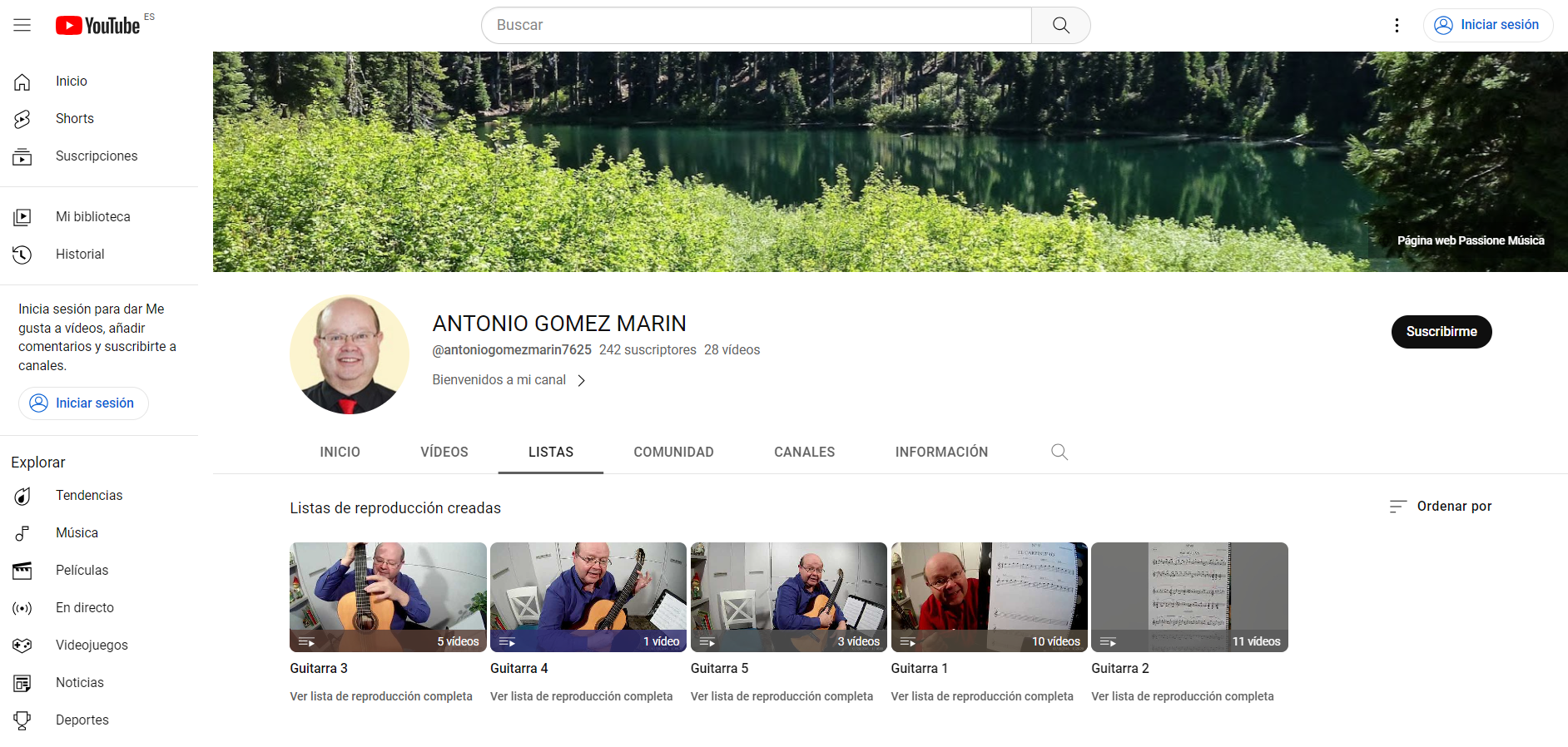The image size is (1568, 747).
Task: Click the Suscribirme button
Action: tap(1441, 332)
